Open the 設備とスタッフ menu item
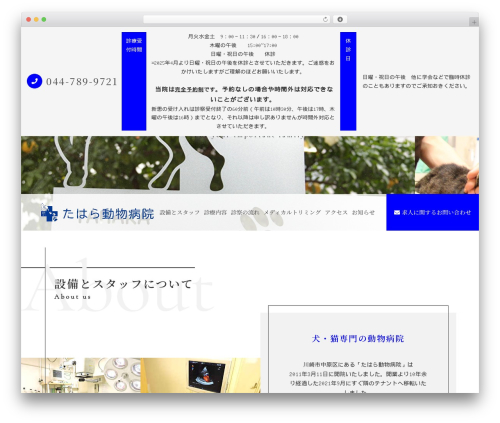 coord(180,212)
